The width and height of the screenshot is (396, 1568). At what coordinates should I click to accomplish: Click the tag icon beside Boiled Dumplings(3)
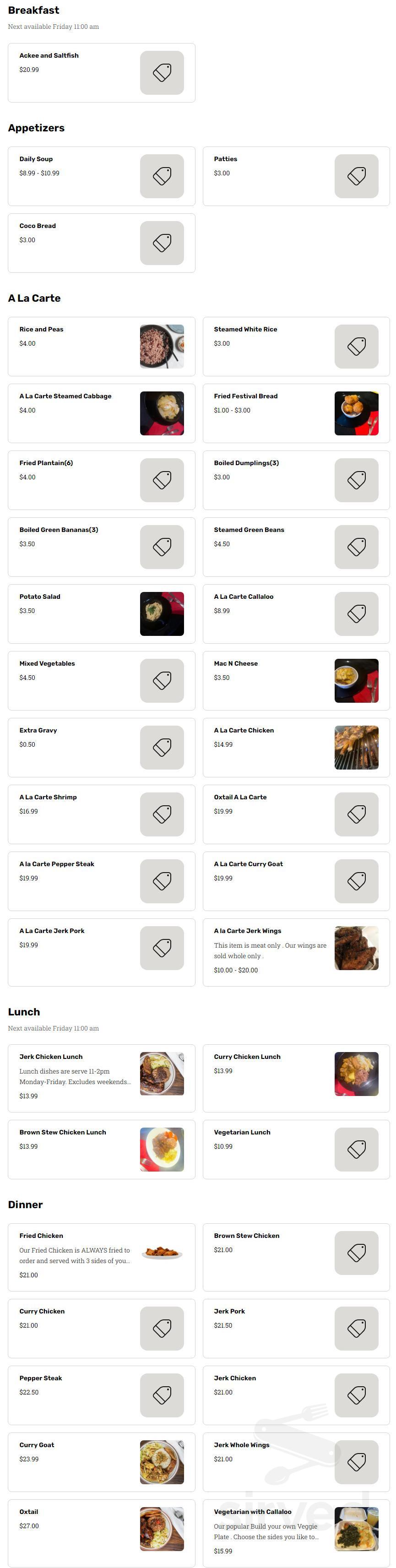pos(357,480)
